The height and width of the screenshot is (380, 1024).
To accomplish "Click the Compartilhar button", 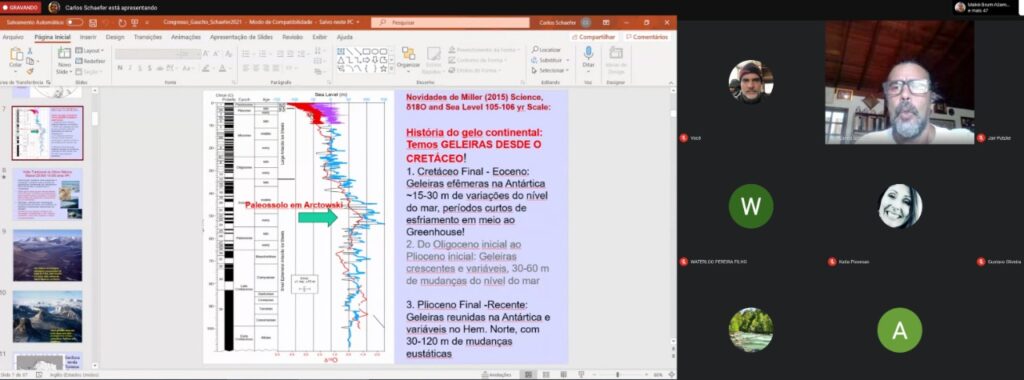I will point(593,37).
